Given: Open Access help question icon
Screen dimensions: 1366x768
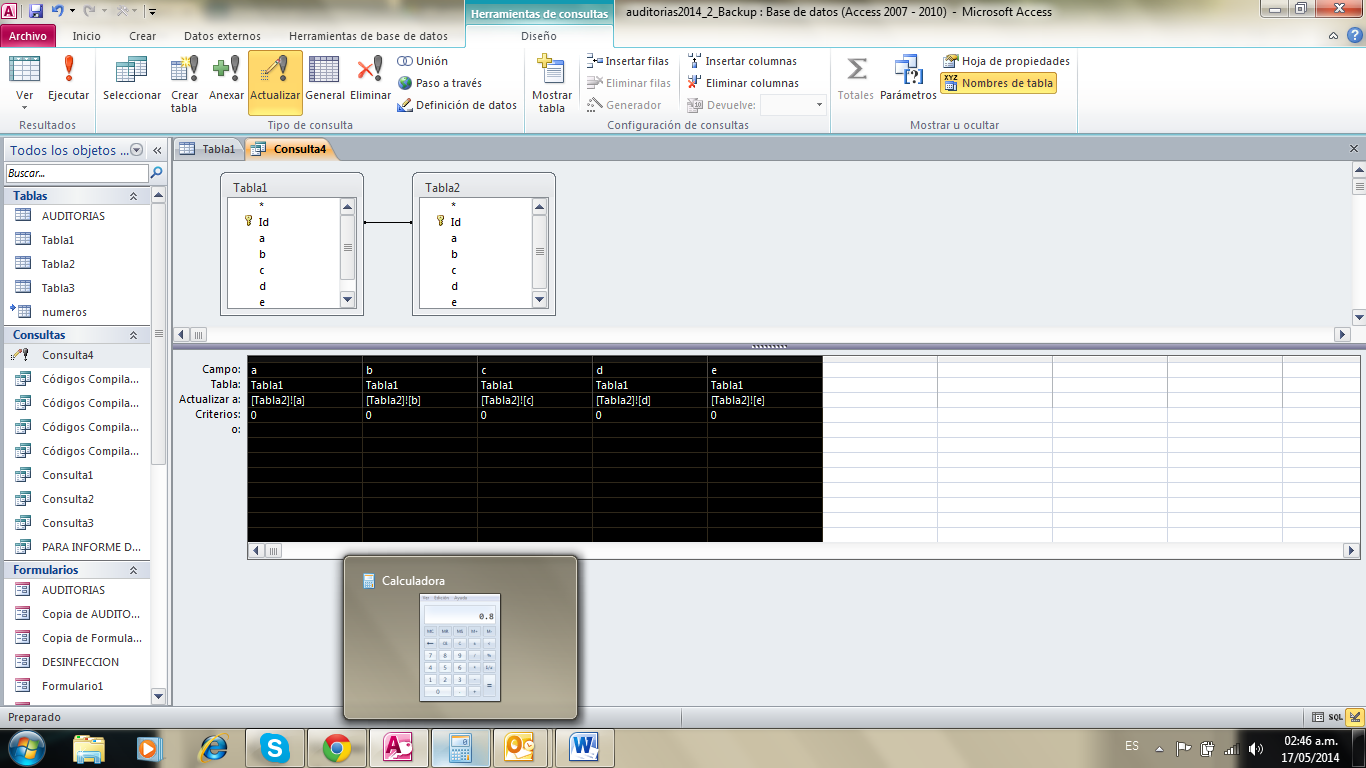Looking at the screenshot, I should click(1354, 36).
